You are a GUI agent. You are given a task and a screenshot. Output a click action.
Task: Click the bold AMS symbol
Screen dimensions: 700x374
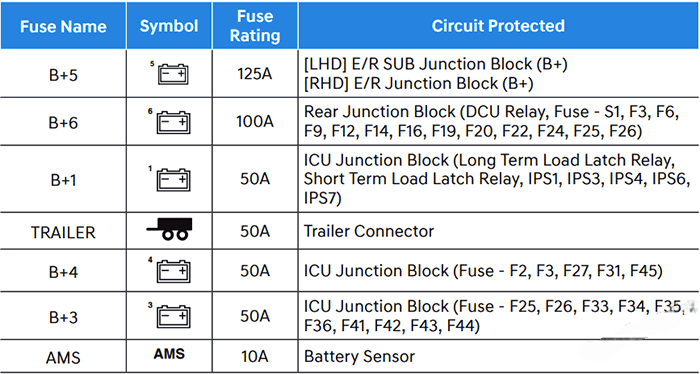(169, 354)
